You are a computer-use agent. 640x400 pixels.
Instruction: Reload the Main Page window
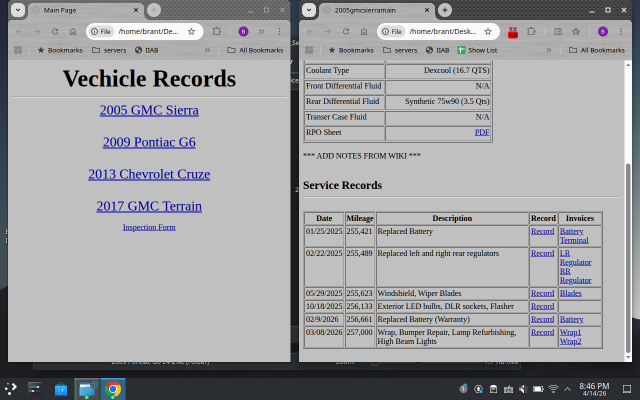pos(55,31)
